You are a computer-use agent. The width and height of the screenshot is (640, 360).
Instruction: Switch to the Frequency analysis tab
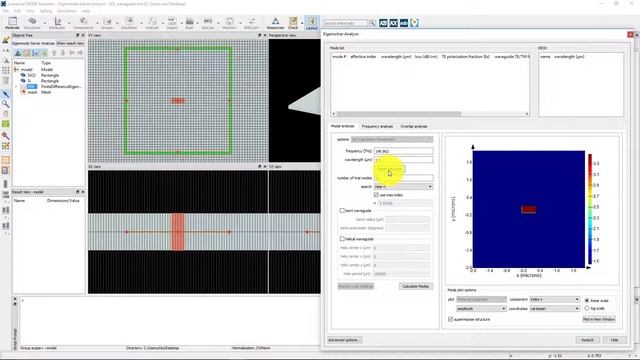[x=377, y=126]
